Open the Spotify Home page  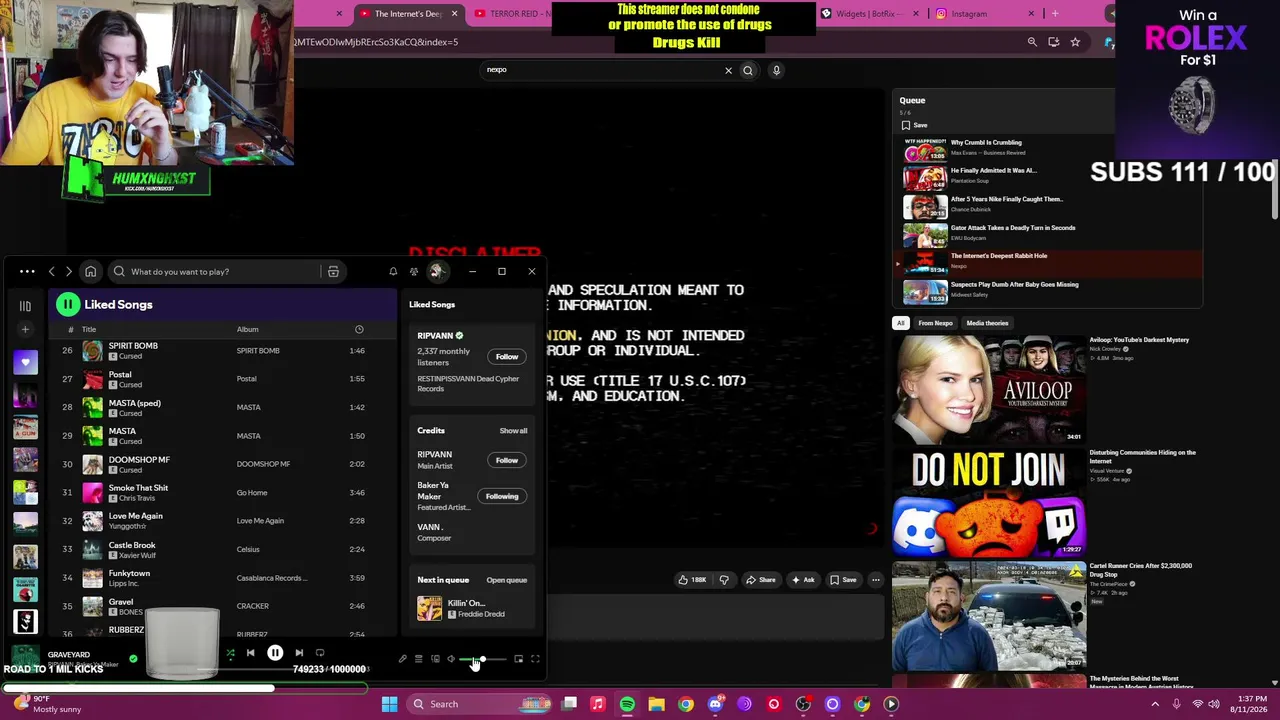90,271
